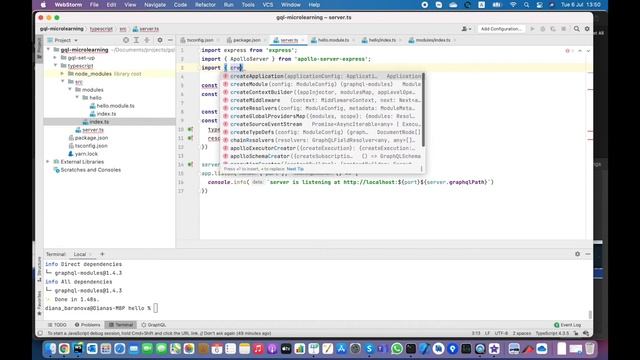Add a new terminal session tab
The width and height of the screenshot is (640, 360).
102,254
